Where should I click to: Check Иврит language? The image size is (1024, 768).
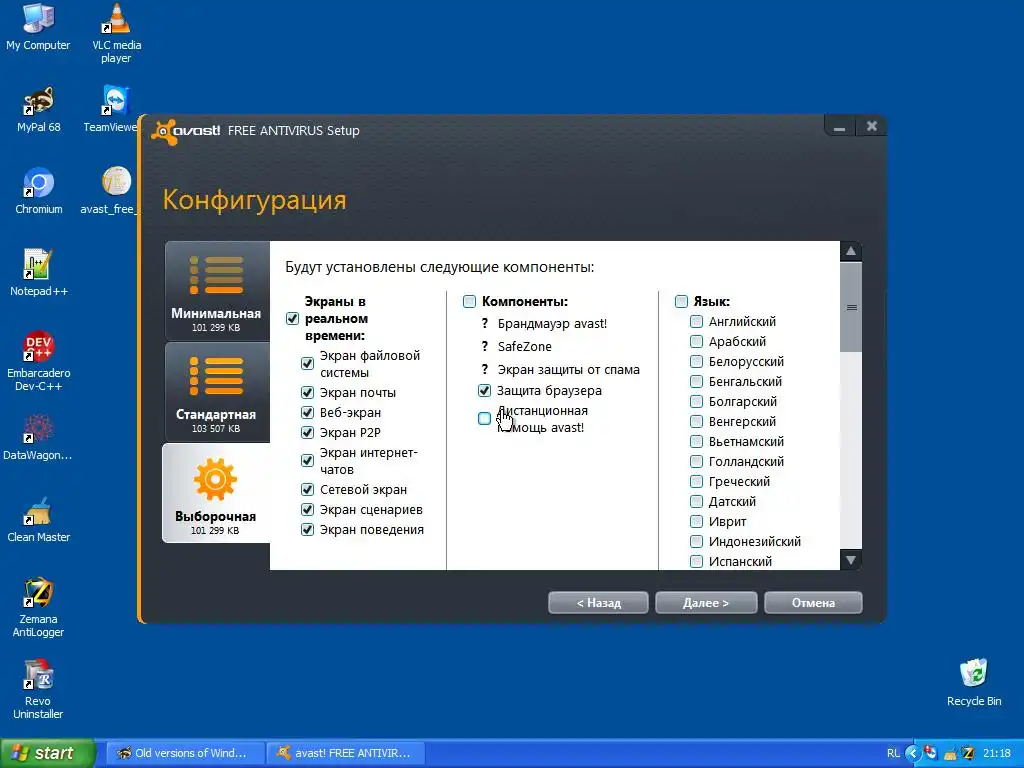696,522
